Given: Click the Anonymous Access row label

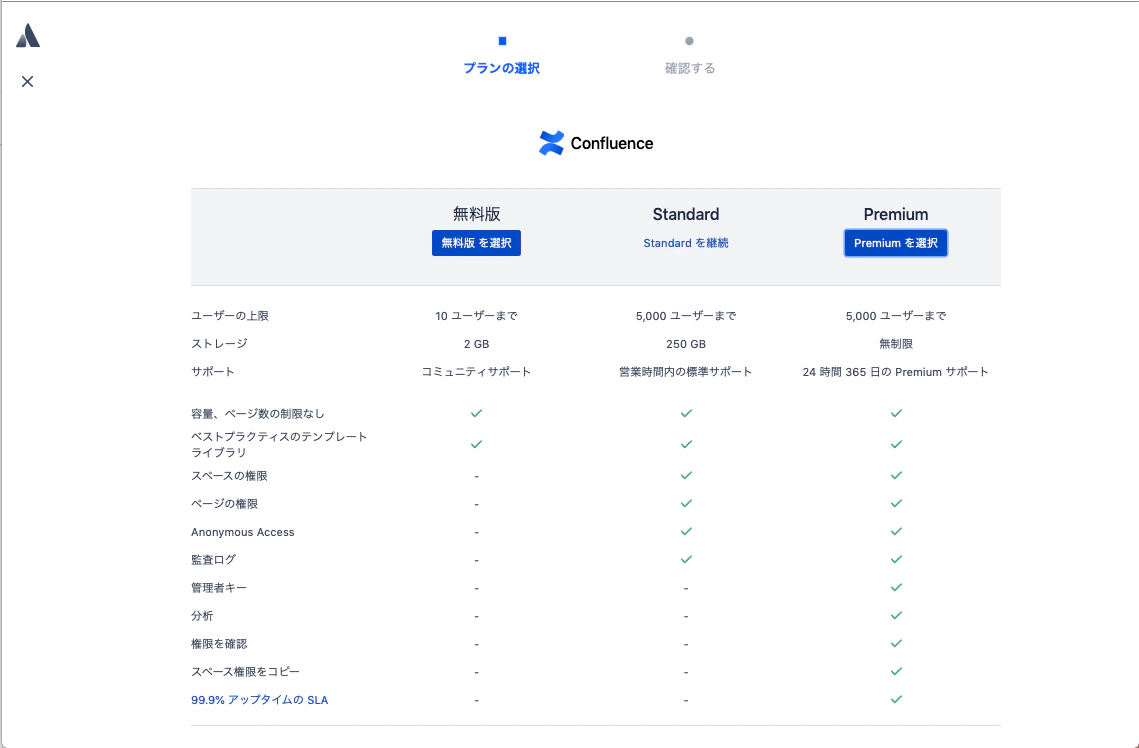Looking at the screenshot, I should 243,532.
